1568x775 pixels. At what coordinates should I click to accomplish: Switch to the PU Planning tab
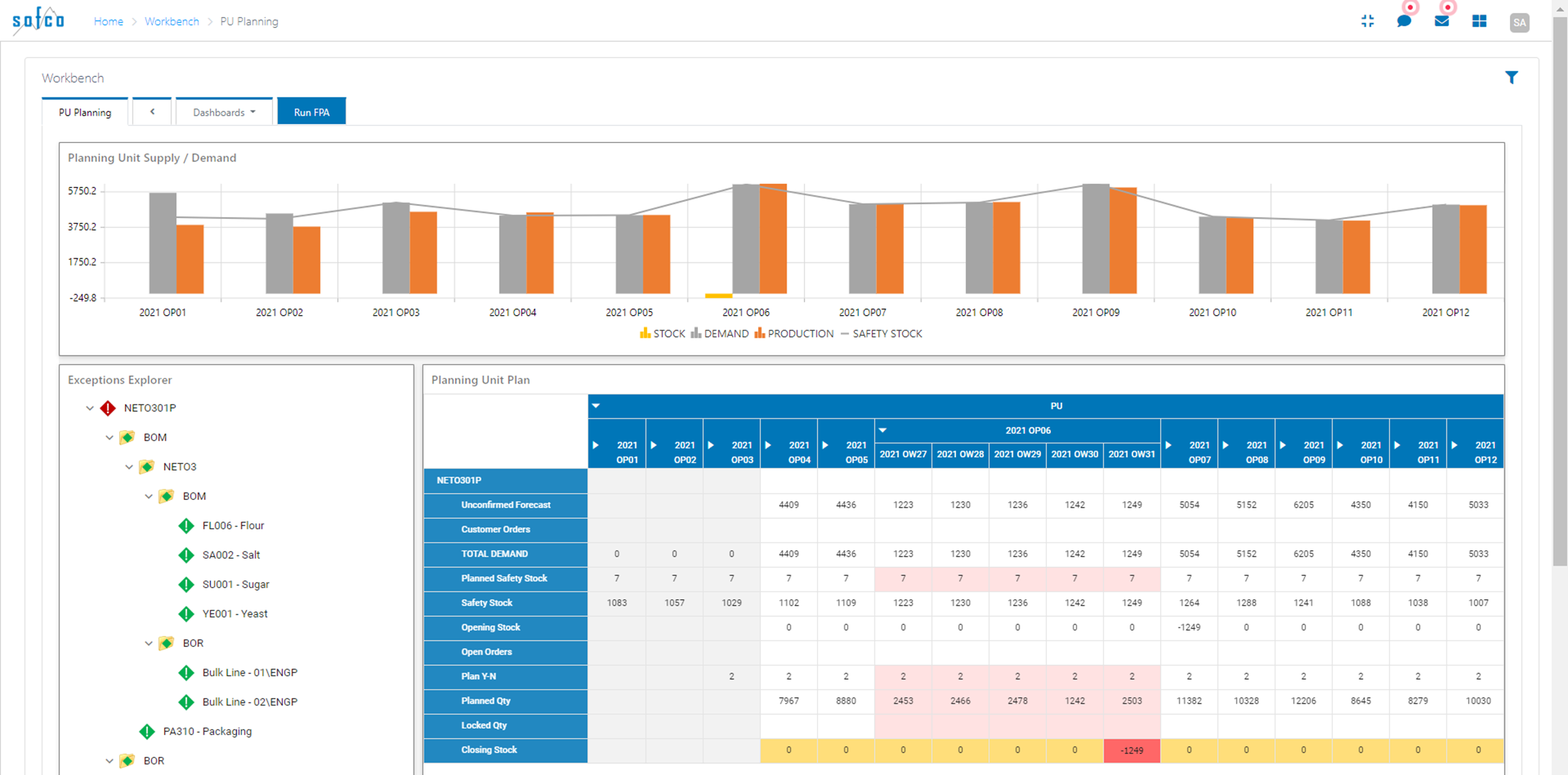[x=84, y=112]
